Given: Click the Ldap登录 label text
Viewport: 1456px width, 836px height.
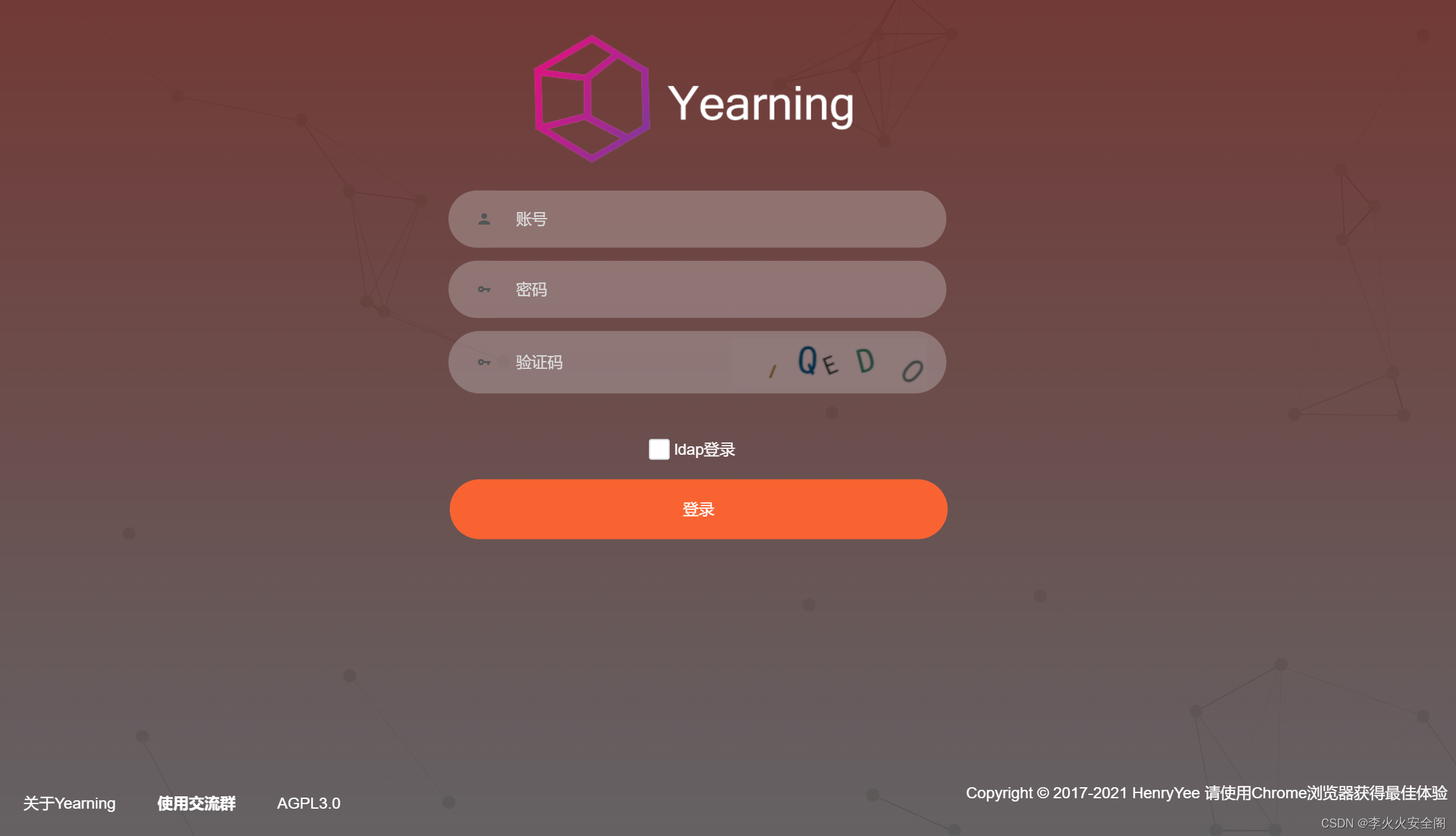Looking at the screenshot, I should (703, 449).
